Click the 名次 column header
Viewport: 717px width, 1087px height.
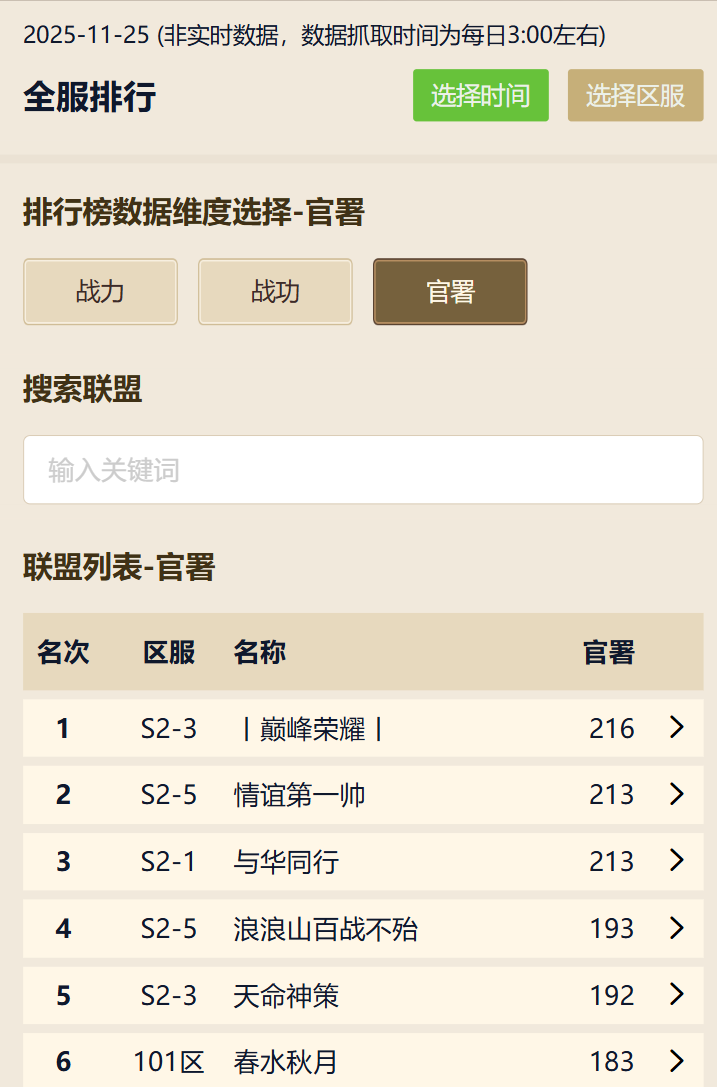(63, 653)
